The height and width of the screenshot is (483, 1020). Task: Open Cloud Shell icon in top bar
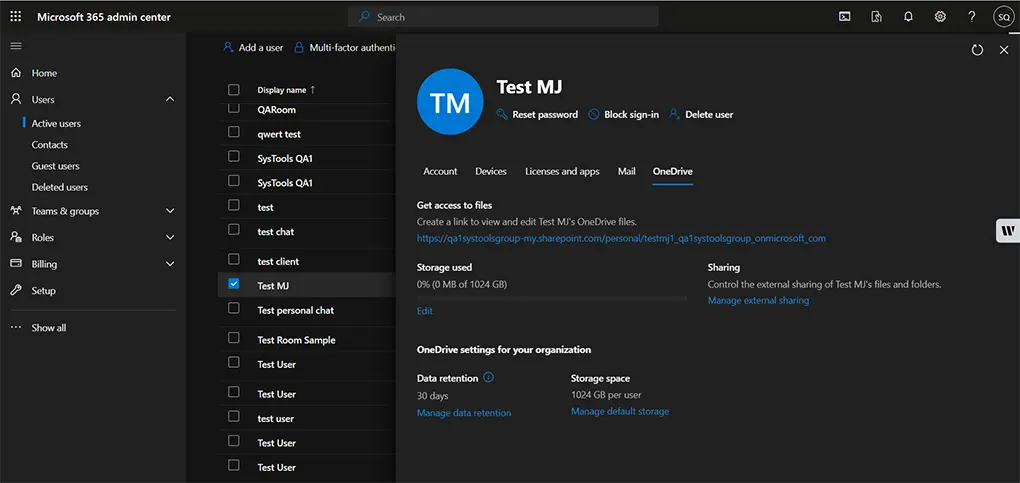click(x=844, y=17)
